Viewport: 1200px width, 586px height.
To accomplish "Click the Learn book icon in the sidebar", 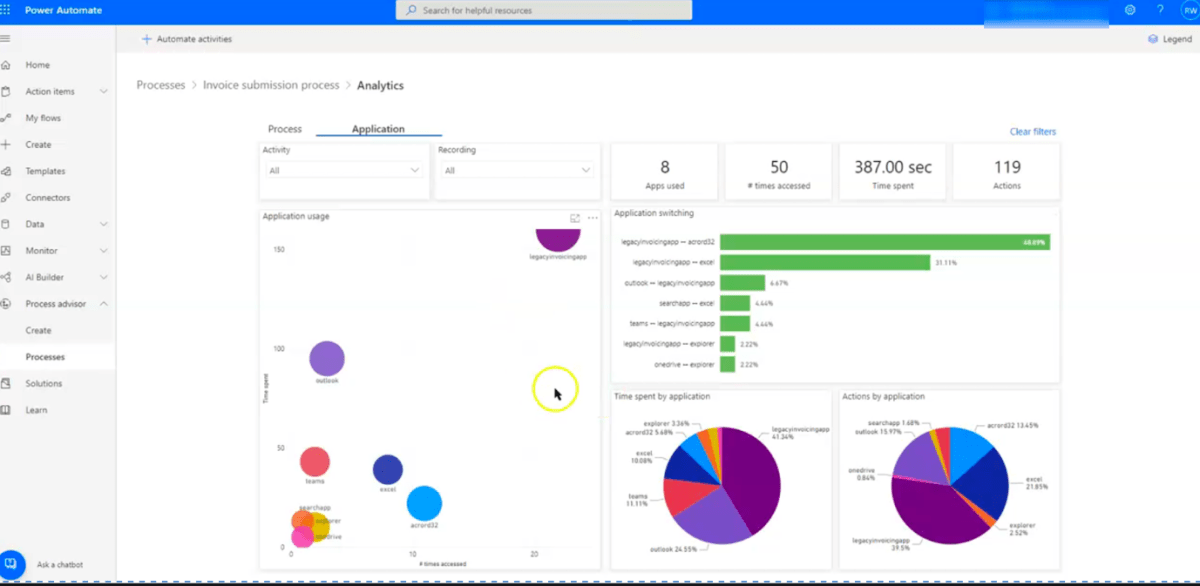I will point(6,410).
